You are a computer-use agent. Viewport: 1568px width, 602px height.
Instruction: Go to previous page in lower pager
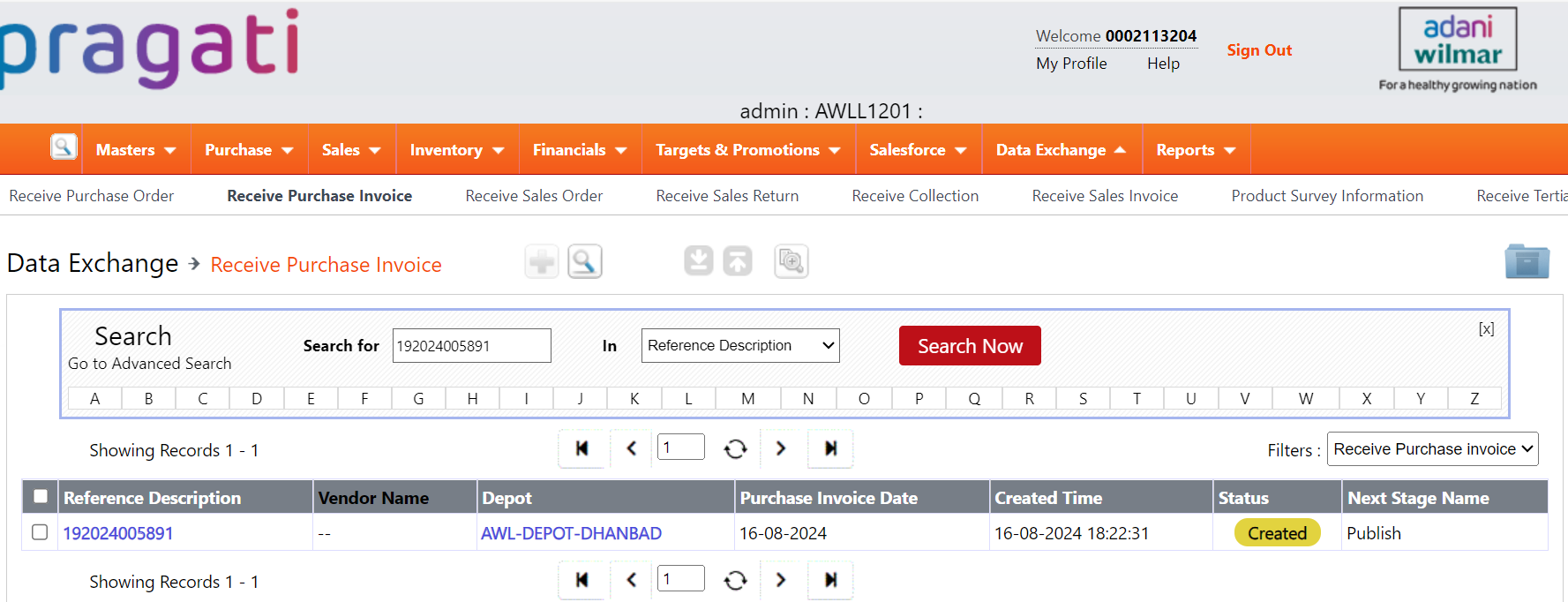click(x=632, y=580)
